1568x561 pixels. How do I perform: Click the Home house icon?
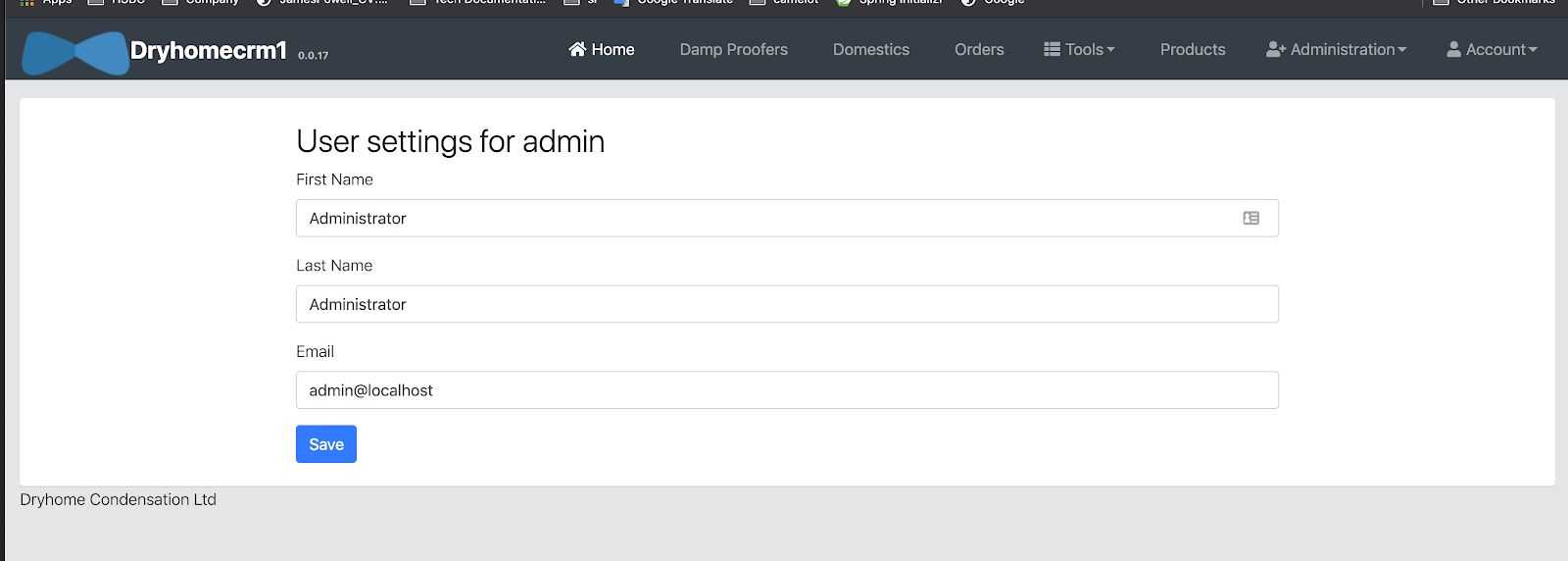click(x=577, y=49)
